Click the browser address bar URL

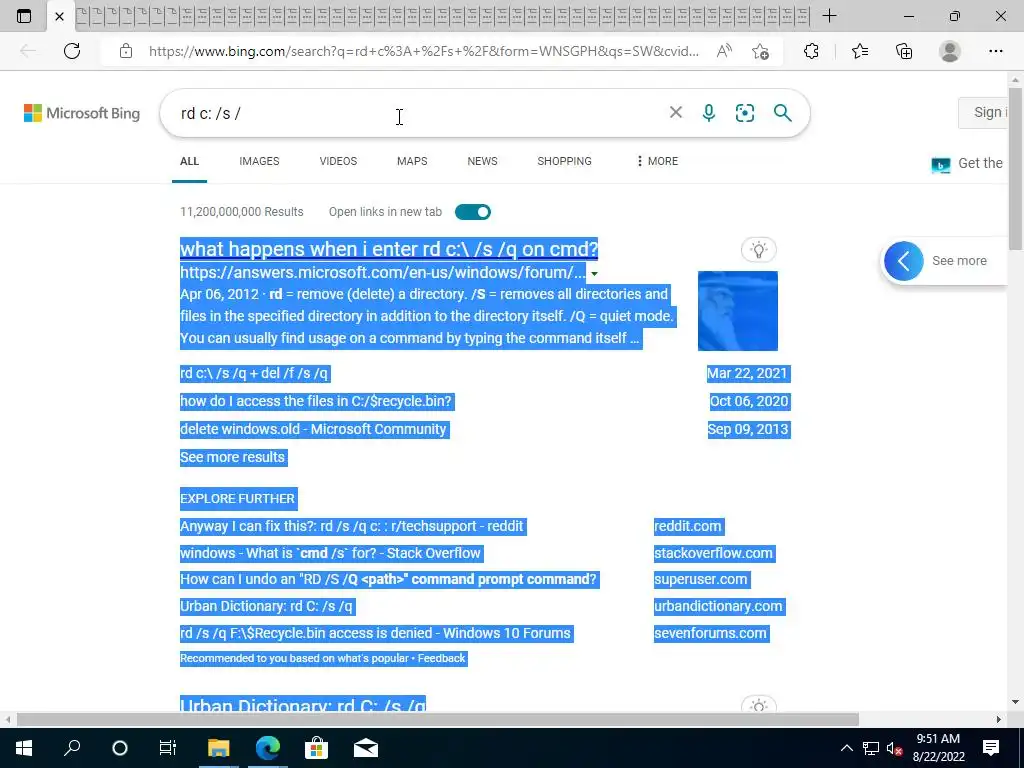[424, 51]
